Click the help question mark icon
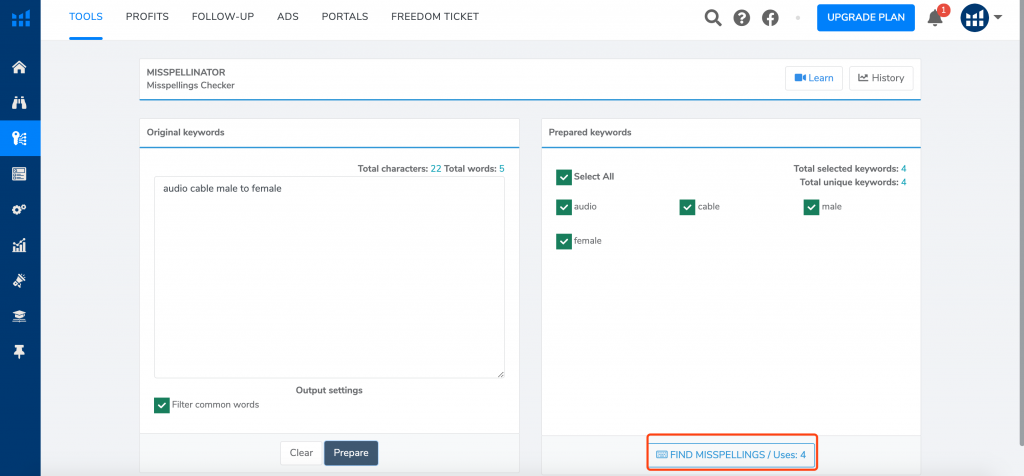Image resolution: width=1024 pixels, height=476 pixels. [742, 18]
